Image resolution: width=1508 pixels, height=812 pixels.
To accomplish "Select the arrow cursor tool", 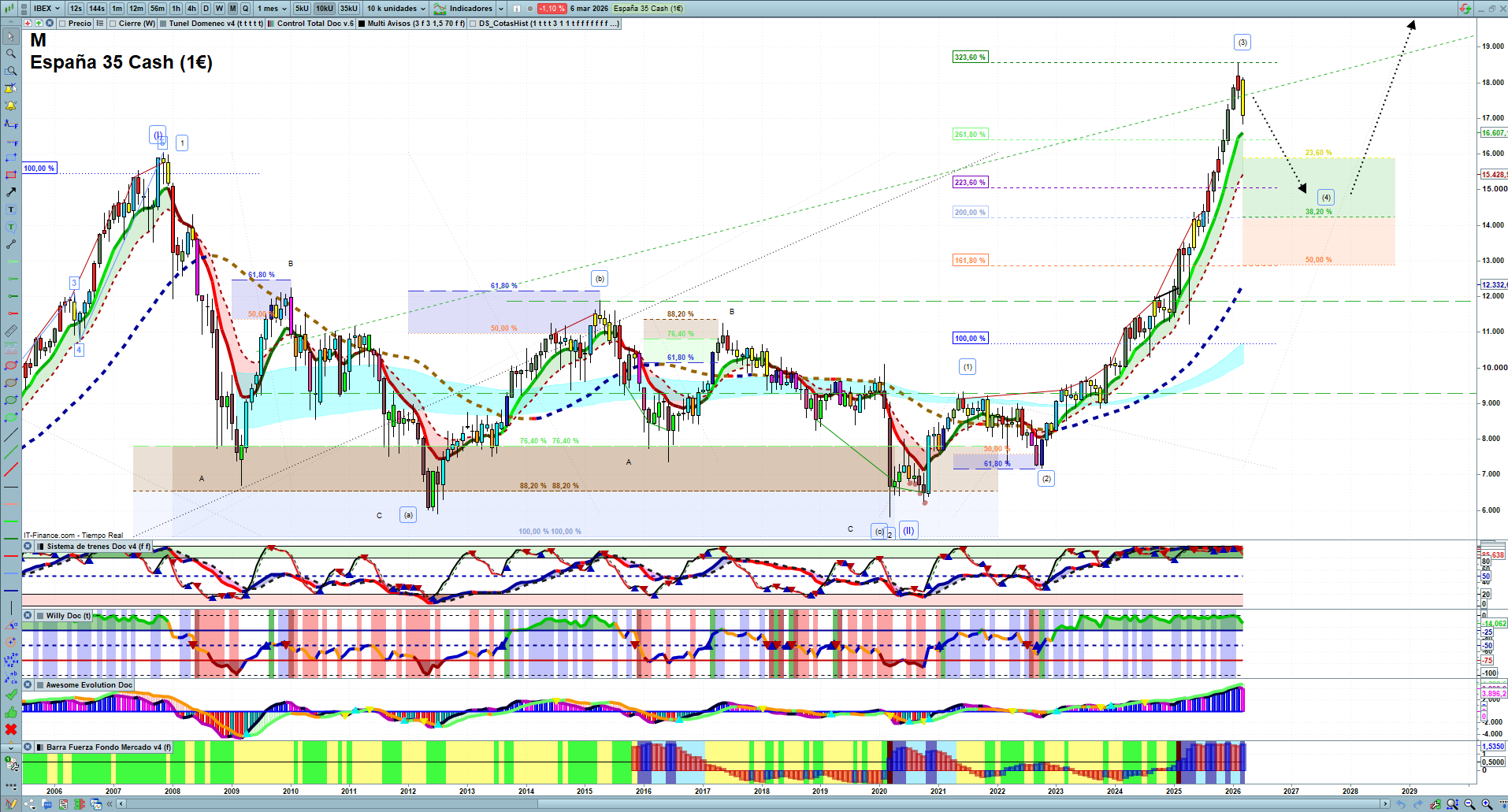I will point(11,36).
